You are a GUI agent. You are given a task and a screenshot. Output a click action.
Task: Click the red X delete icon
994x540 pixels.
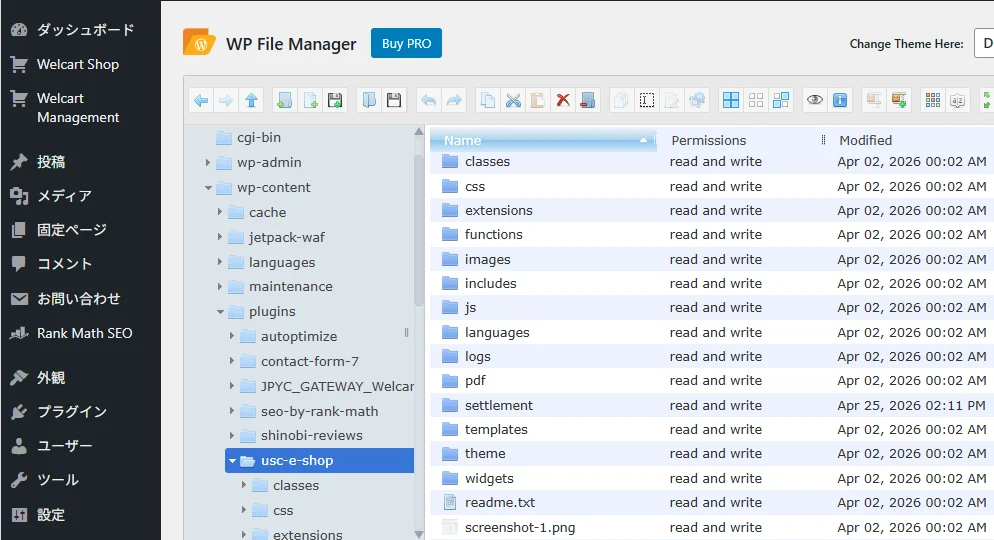coord(563,100)
